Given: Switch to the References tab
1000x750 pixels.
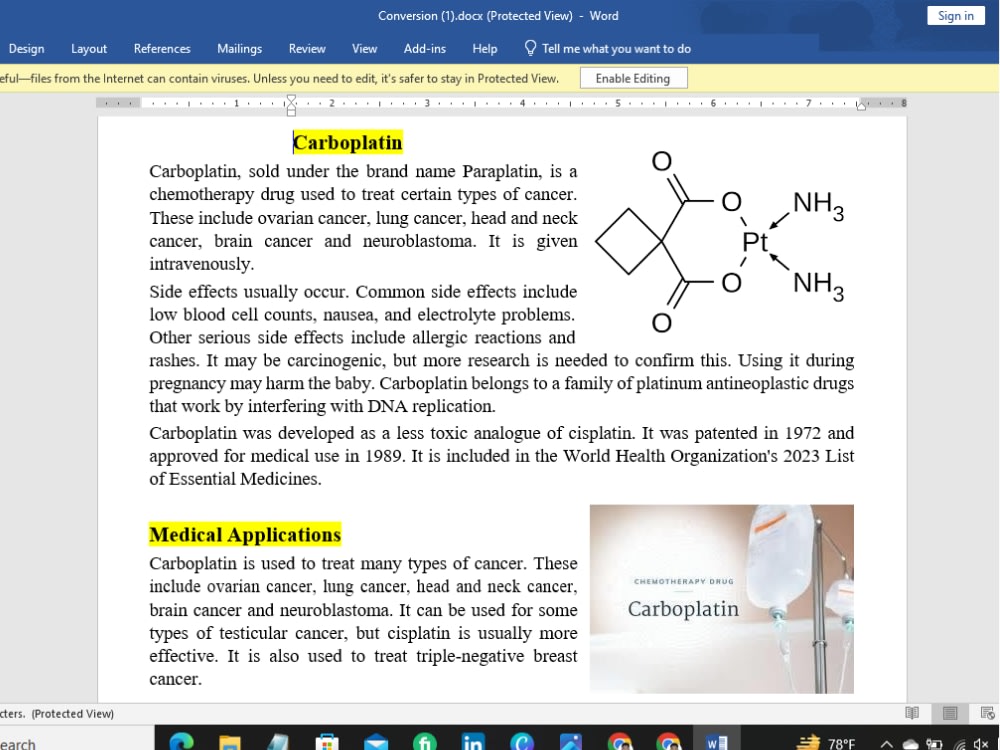Looking at the screenshot, I should [x=162, y=48].
